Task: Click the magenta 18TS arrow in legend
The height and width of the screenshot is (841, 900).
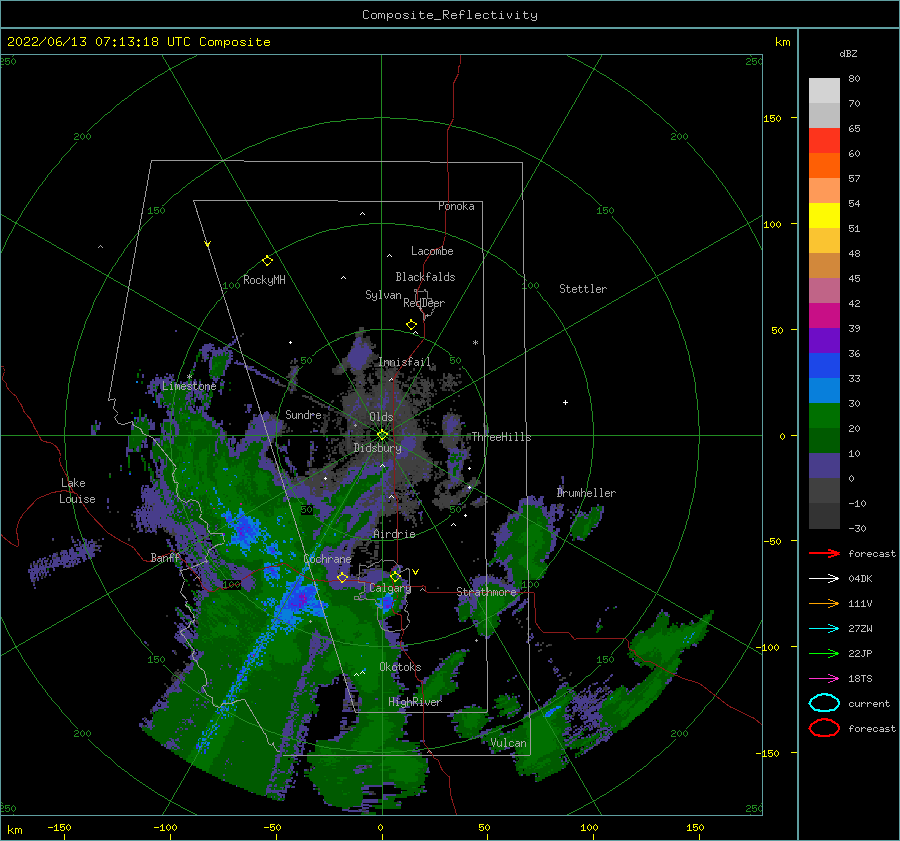Action: (824, 679)
